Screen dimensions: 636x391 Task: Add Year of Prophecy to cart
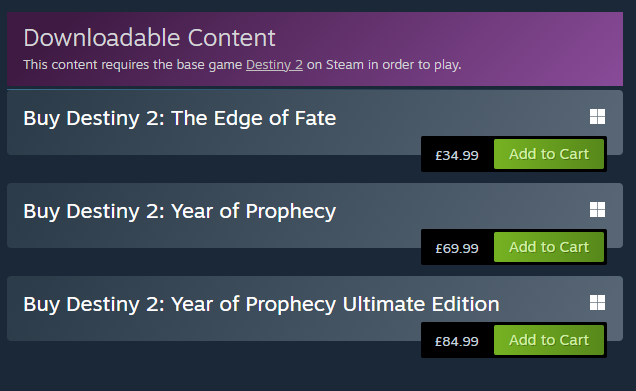(x=549, y=247)
